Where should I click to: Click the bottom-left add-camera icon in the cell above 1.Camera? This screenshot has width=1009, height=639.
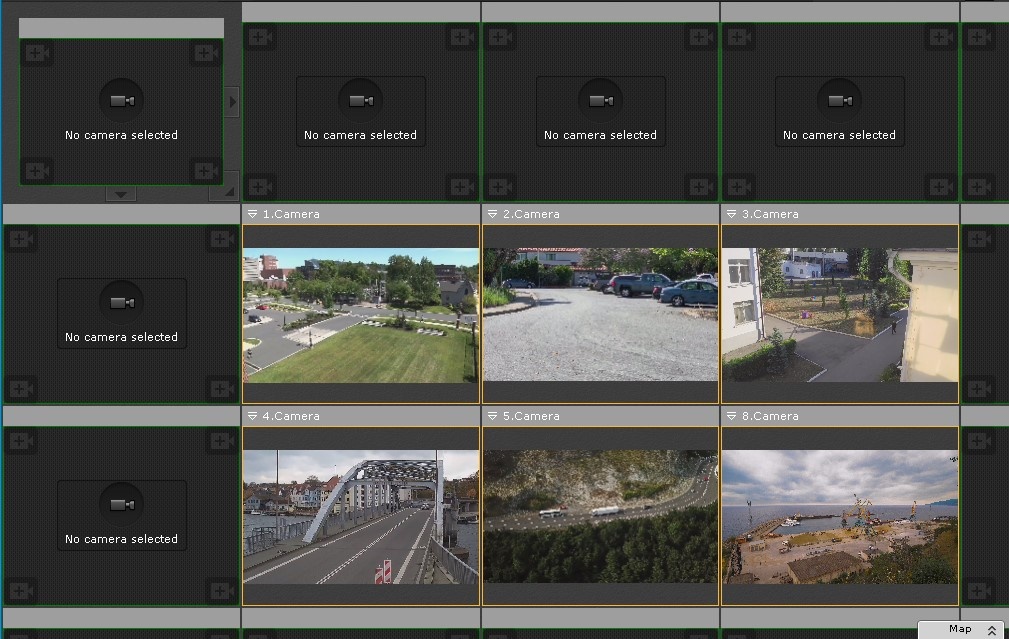coord(259,186)
